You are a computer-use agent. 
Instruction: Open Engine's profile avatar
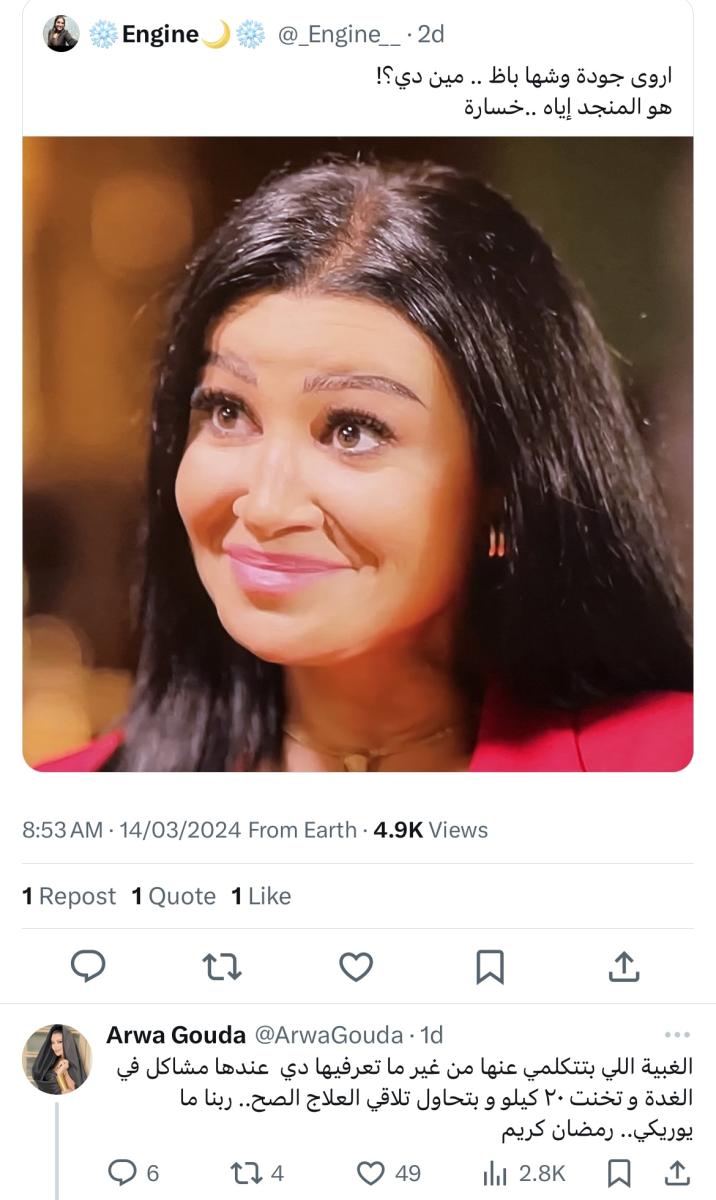(61, 34)
